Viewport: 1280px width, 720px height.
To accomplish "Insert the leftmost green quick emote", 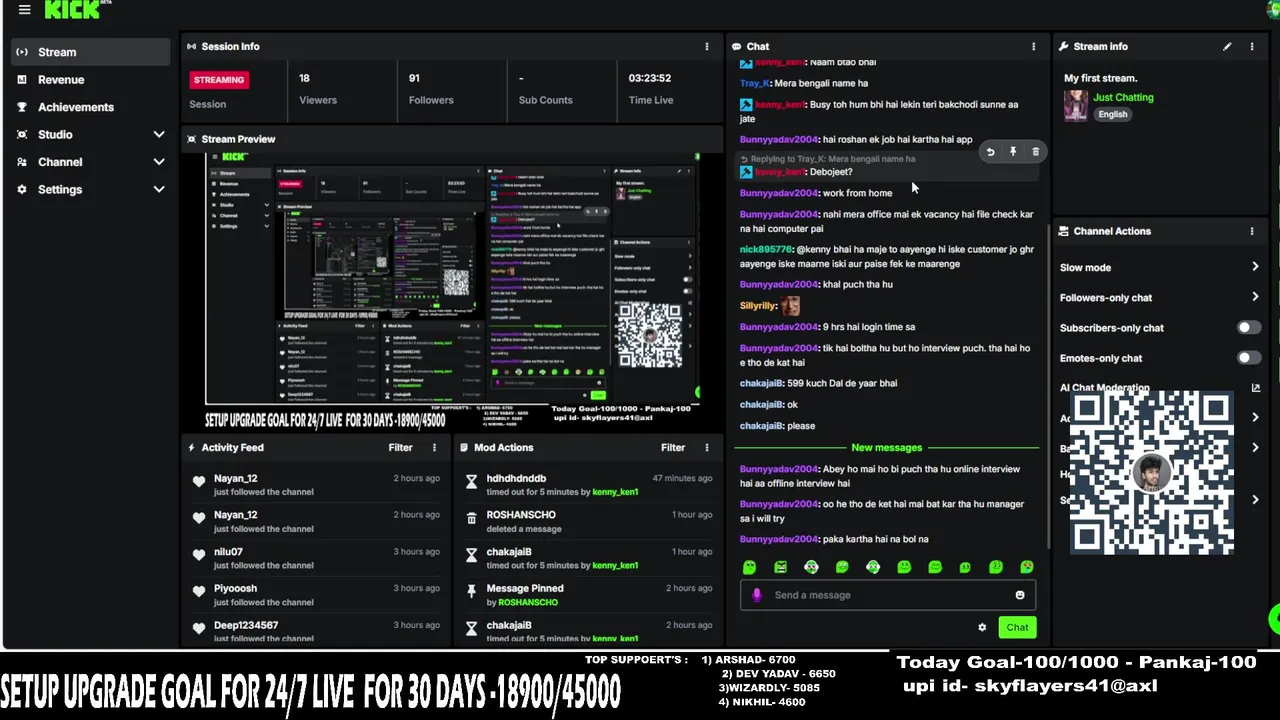I will tap(750, 567).
